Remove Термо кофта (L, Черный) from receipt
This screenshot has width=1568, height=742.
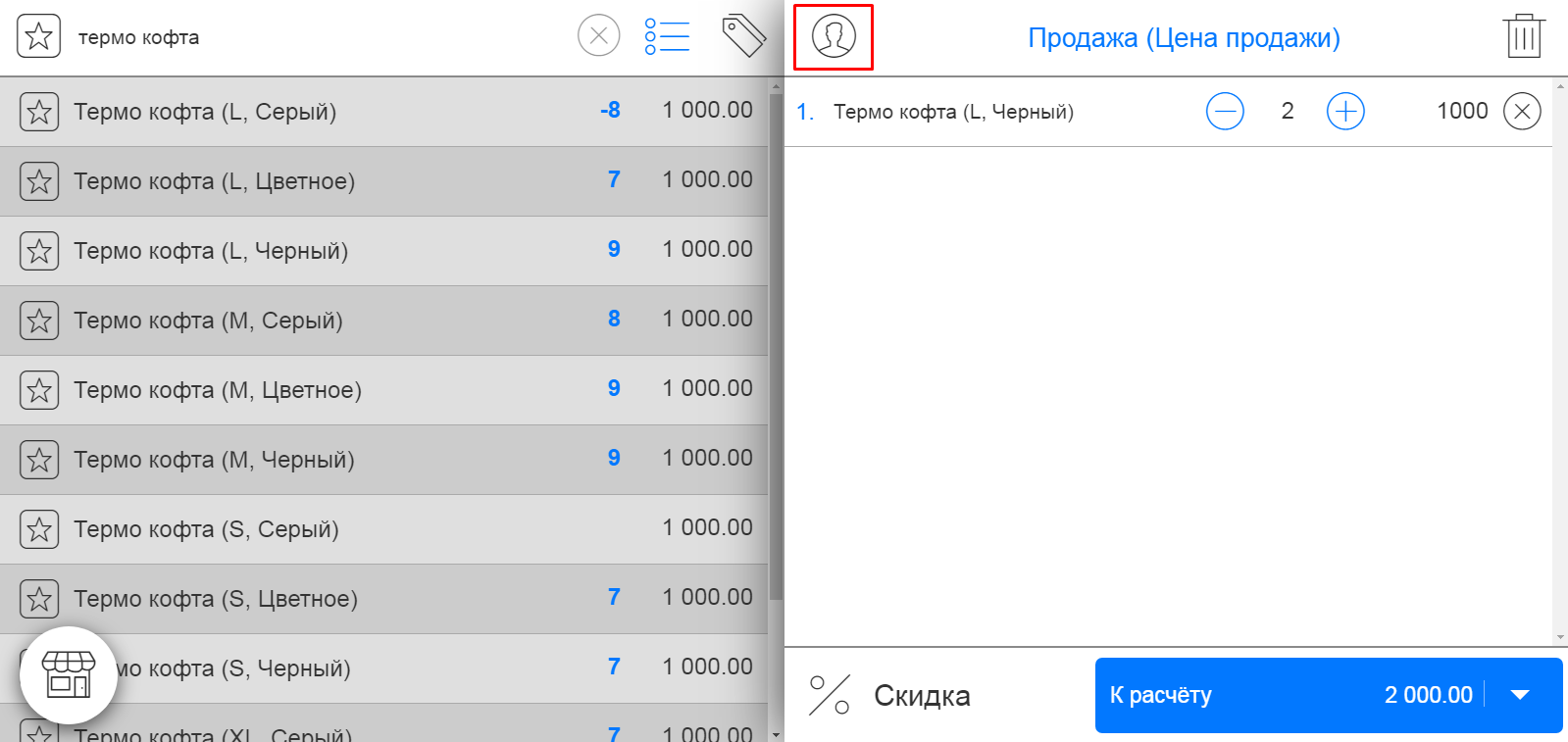click(x=1522, y=111)
